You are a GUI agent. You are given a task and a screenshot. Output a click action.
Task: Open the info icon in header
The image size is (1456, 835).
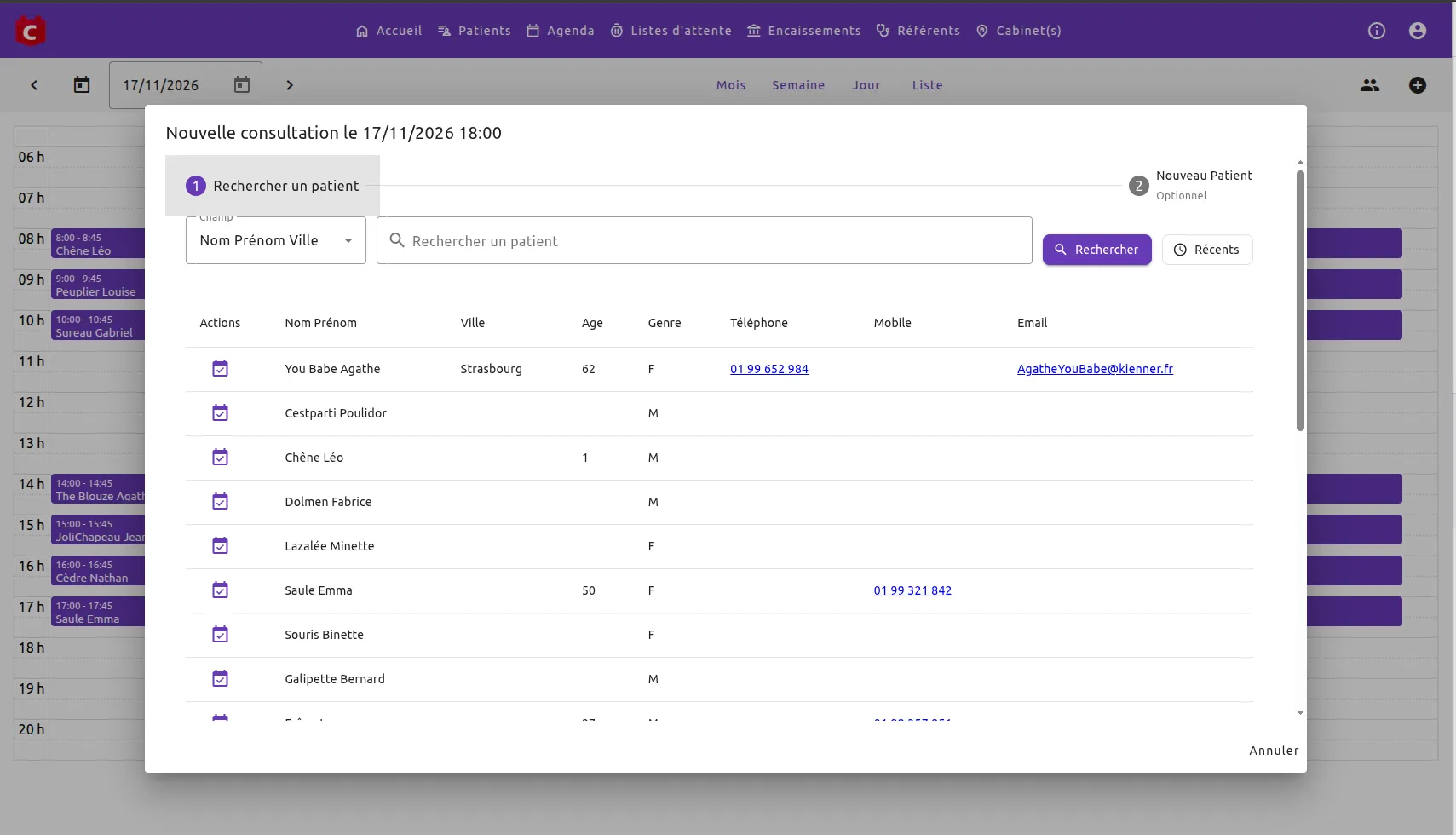pos(1377,31)
